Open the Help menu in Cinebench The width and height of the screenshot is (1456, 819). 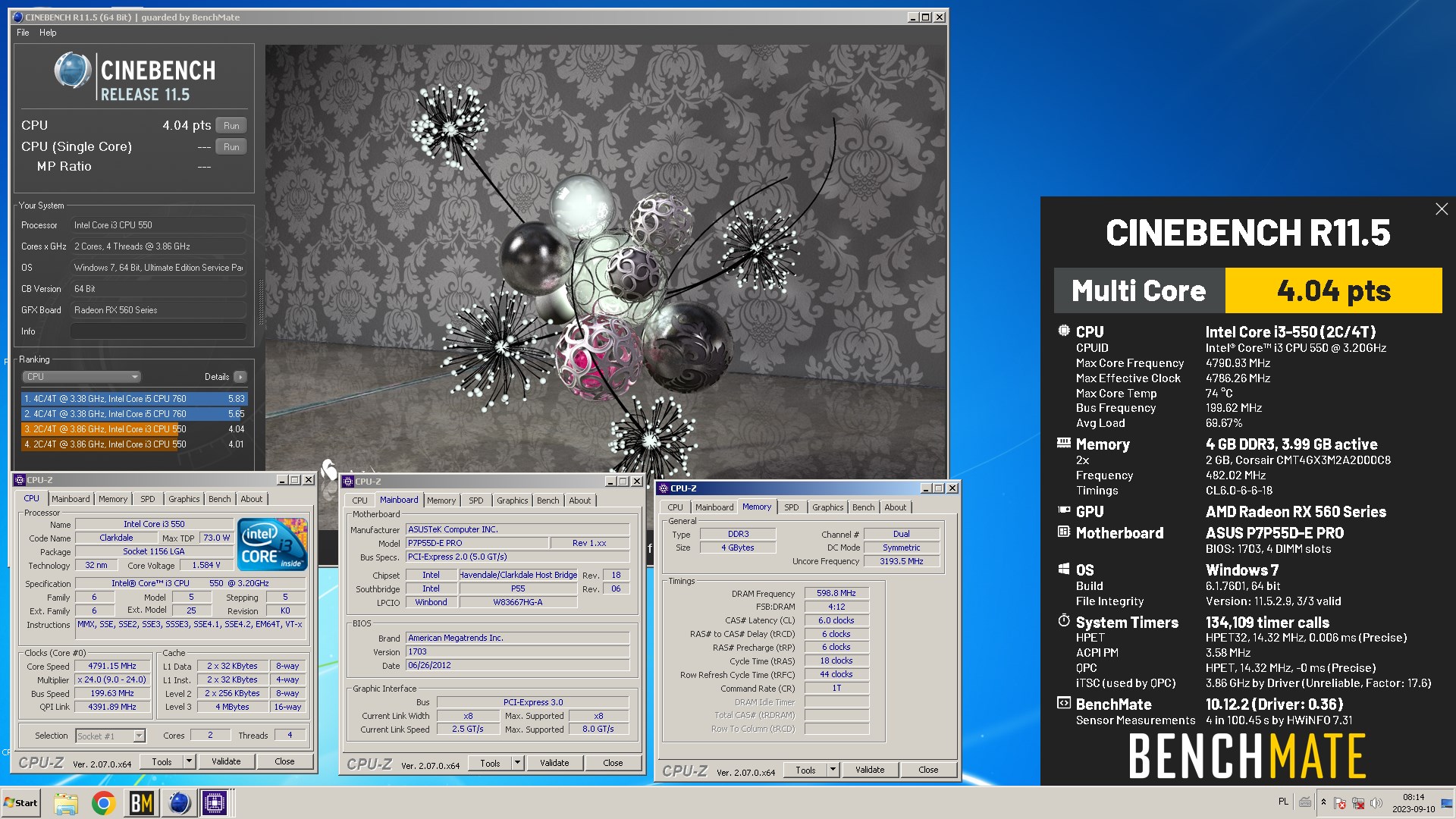pyautogui.click(x=48, y=33)
